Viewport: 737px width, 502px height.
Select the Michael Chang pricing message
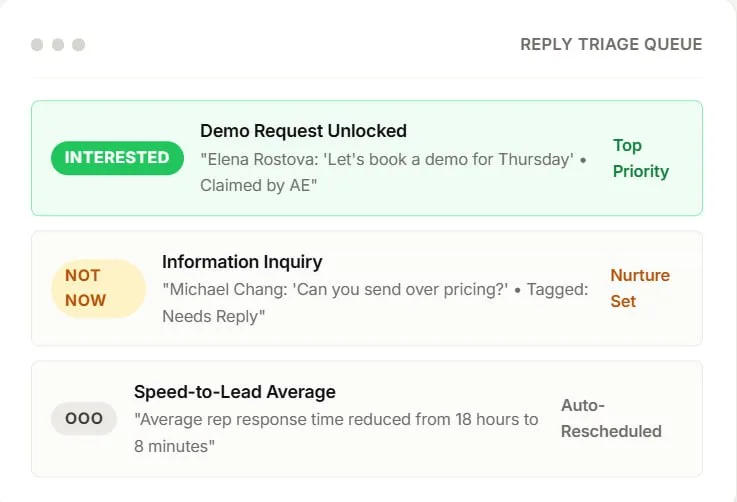(375, 303)
